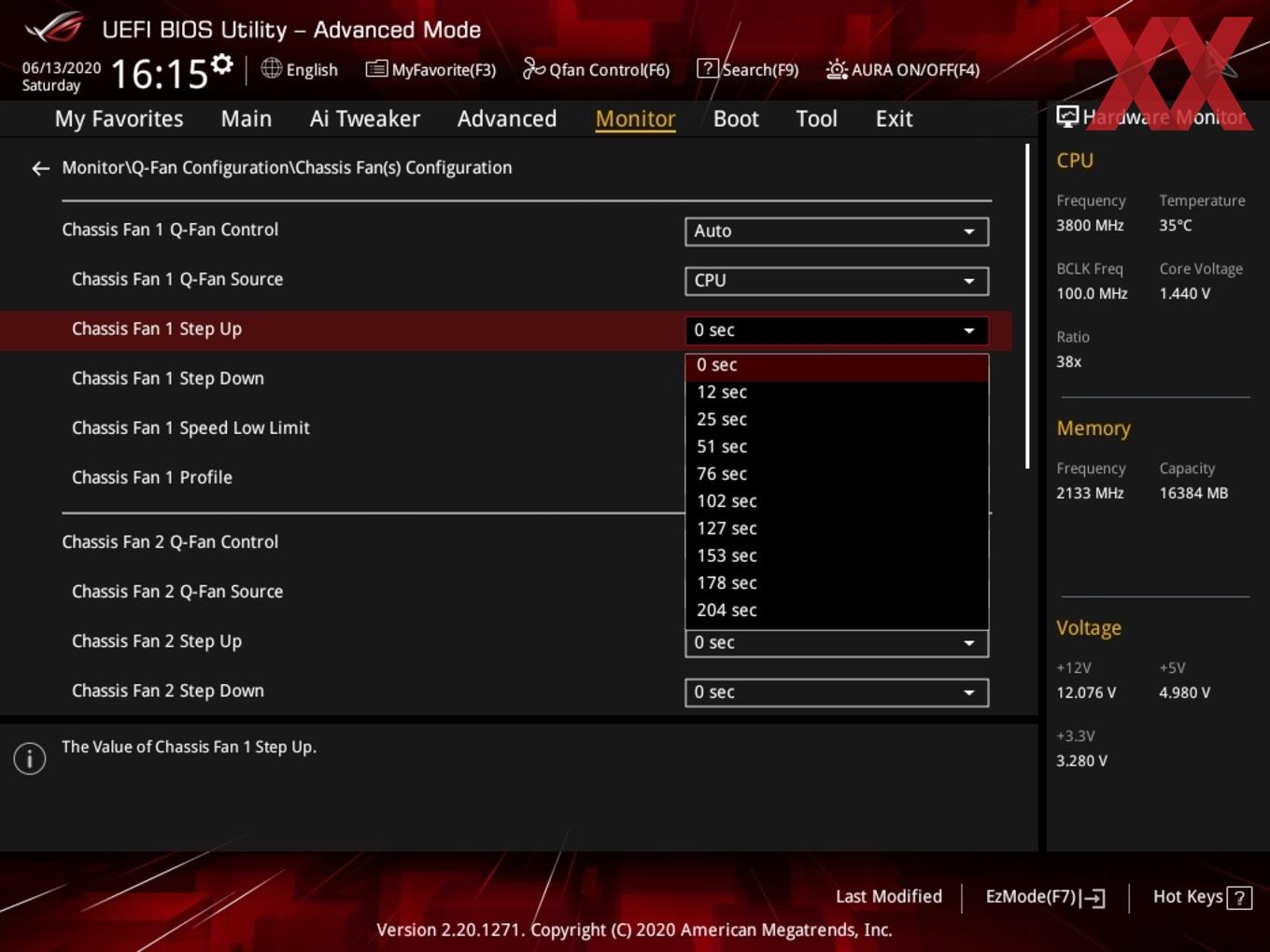The height and width of the screenshot is (952, 1270).
Task: Go to the Advanced tab
Action: coord(507,119)
